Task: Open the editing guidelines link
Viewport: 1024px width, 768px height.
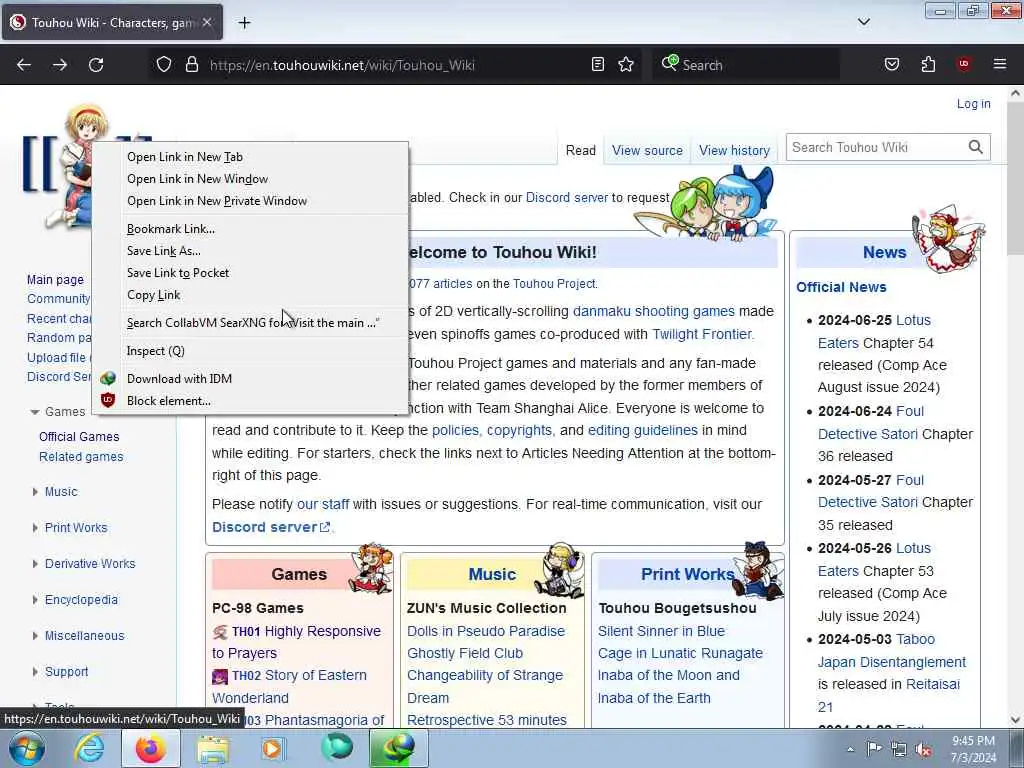Action: (x=643, y=430)
